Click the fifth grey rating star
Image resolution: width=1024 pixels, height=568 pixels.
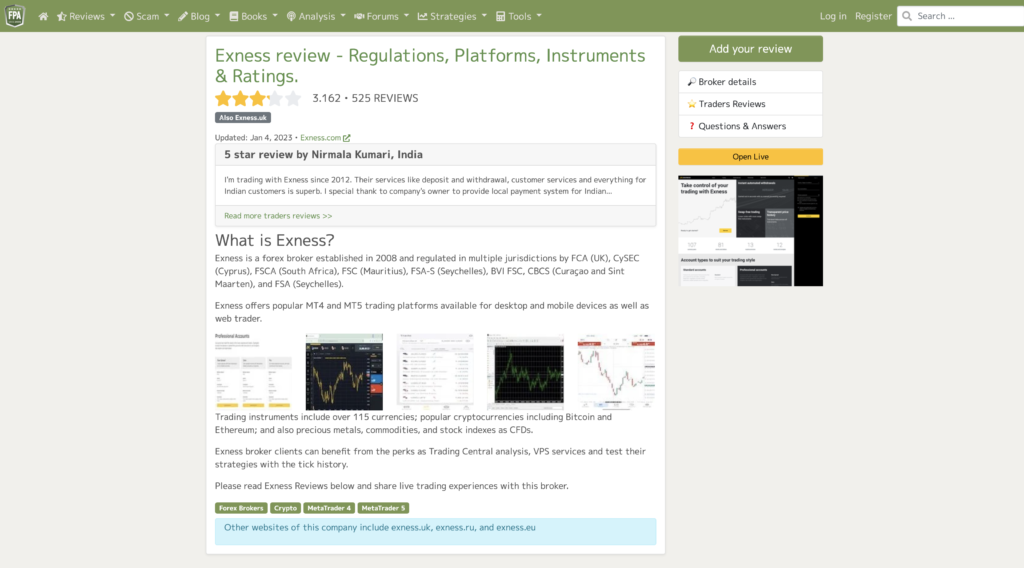pyautogui.click(x=293, y=99)
